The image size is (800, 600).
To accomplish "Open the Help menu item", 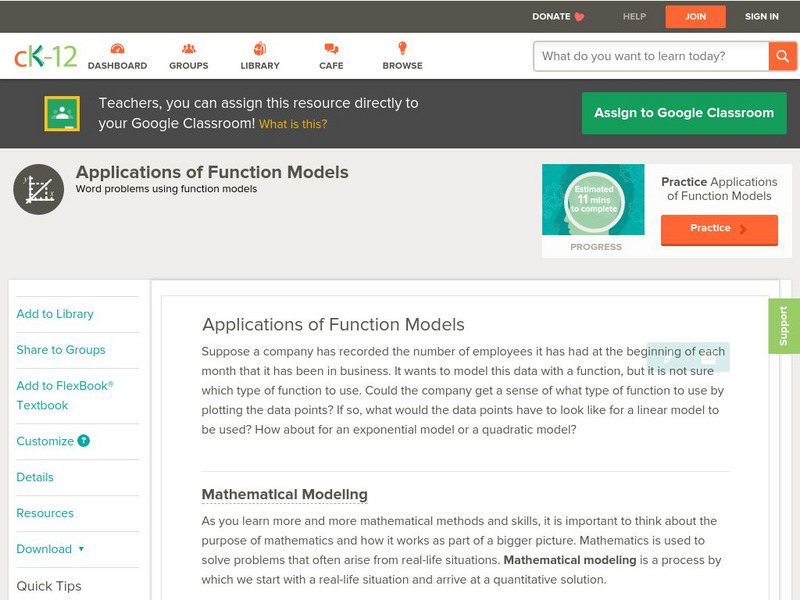I will (x=634, y=17).
